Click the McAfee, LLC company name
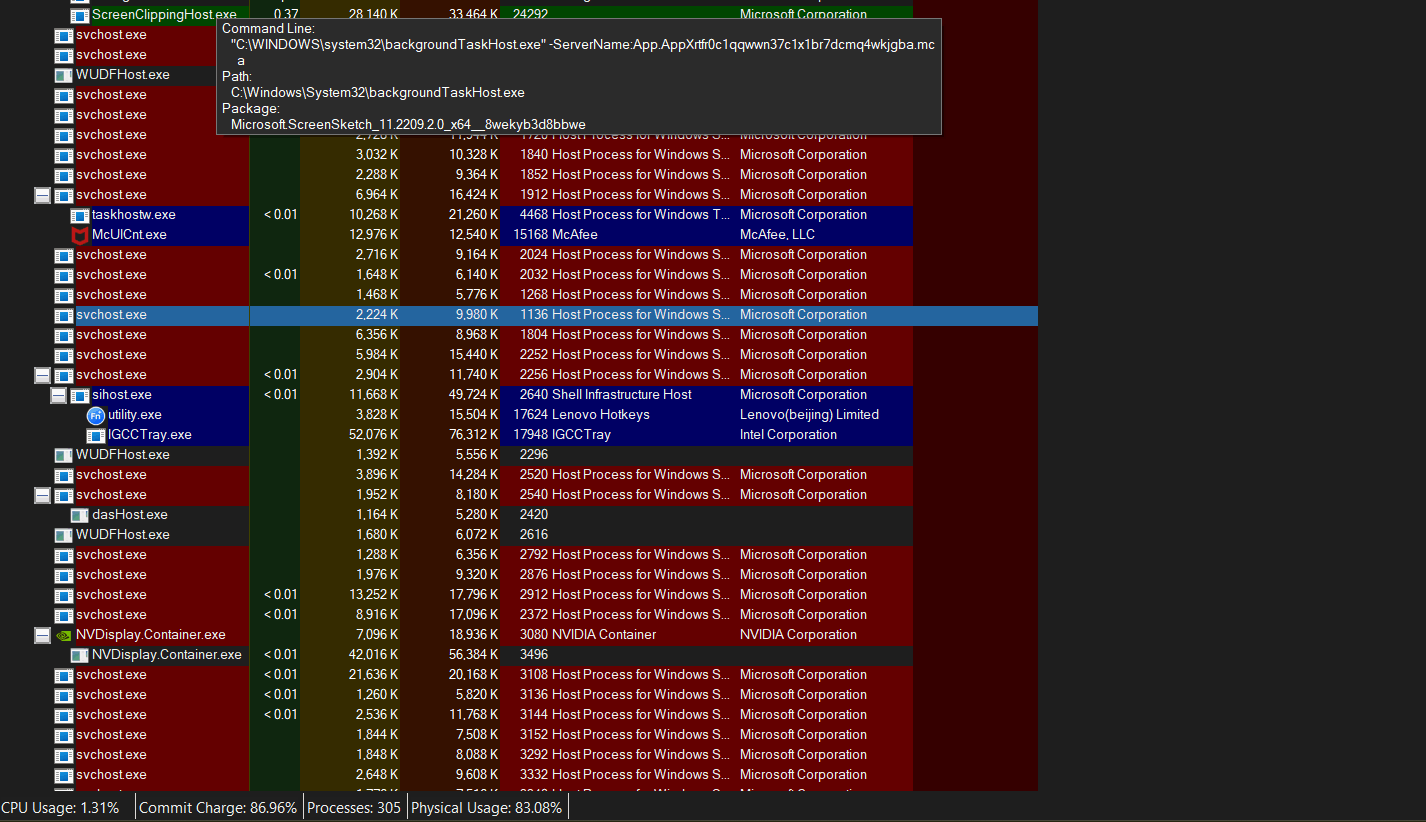This screenshot has height=822, width=1426. pyautogui.click(x=777, y=235)
